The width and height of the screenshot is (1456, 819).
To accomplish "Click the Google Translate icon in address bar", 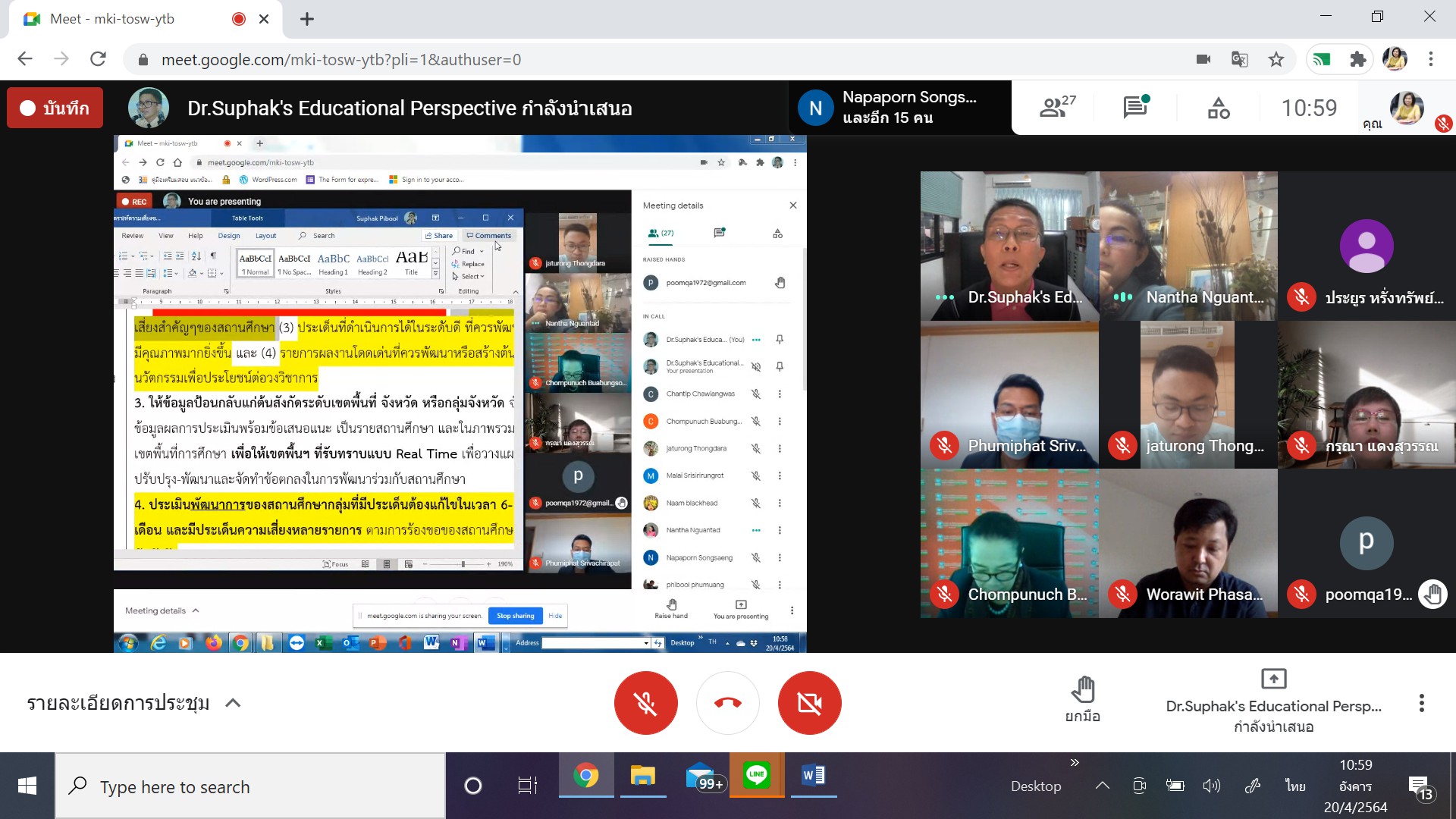I will tap(1240, 59).
